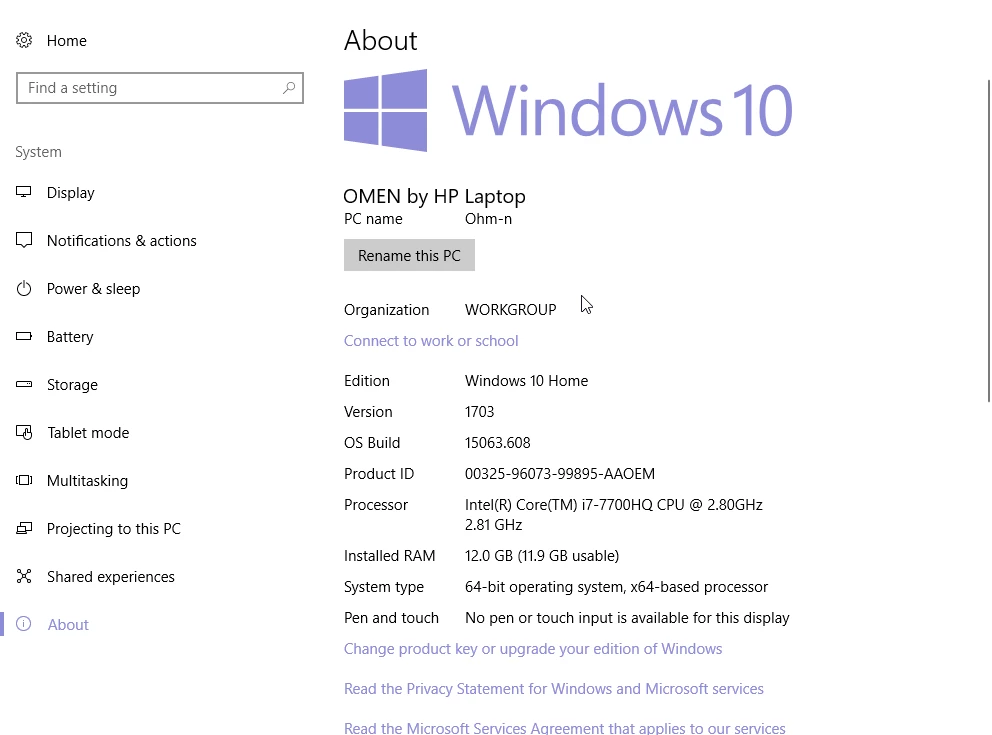Click the Display monitor icon

coord(24,192)
